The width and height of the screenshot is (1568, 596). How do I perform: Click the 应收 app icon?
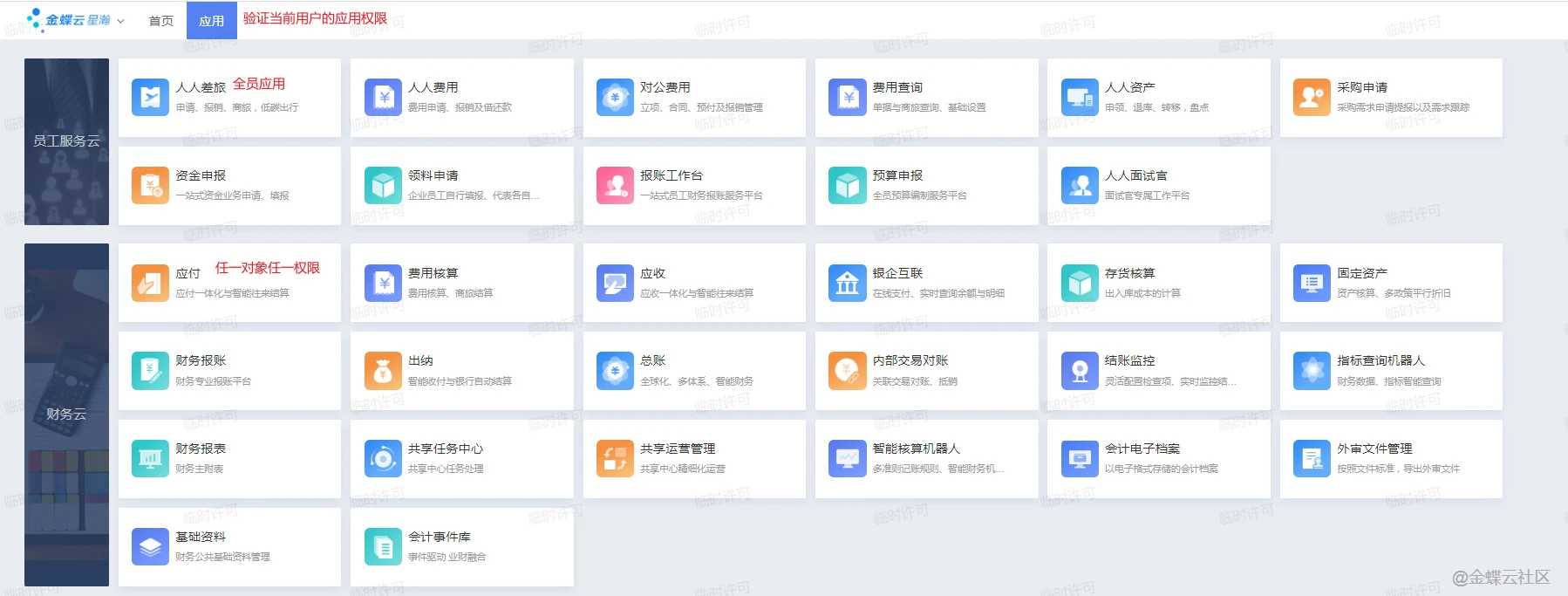click(615, 283)
